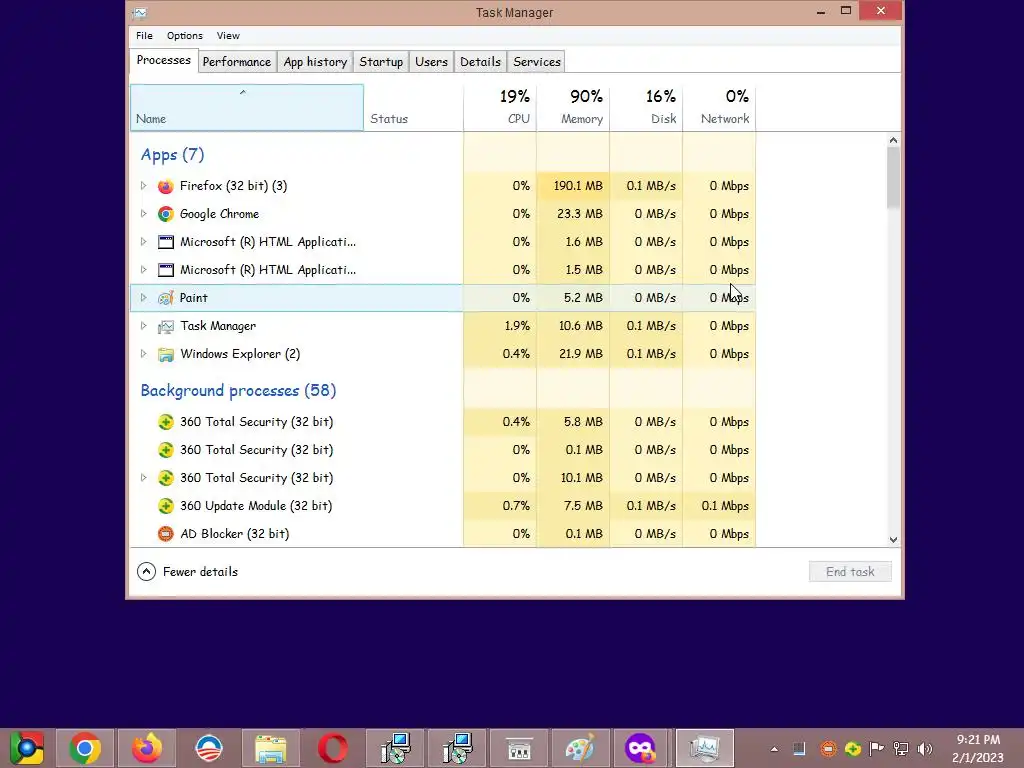Click the Firefox memory value 190.1 MB
1024x768 pixels.
tap(578, 186)
